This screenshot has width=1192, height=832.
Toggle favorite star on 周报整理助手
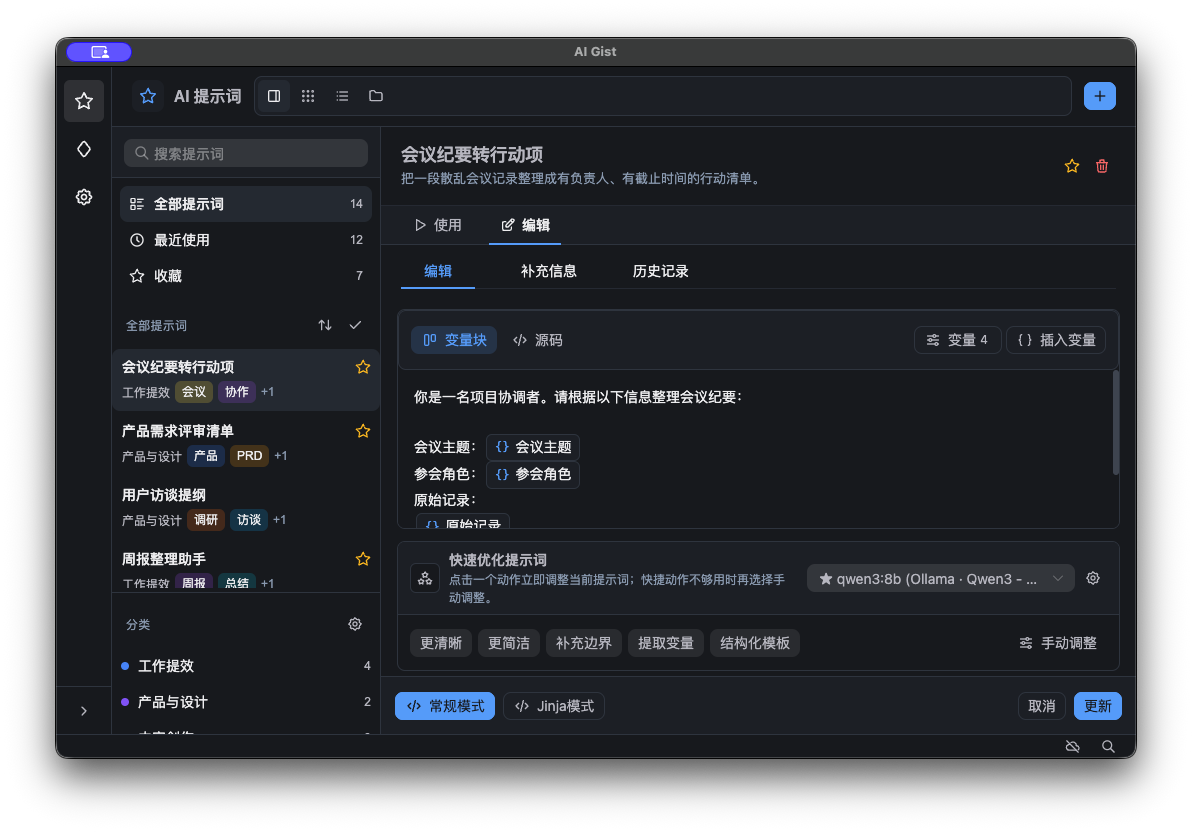pos(363,559)
